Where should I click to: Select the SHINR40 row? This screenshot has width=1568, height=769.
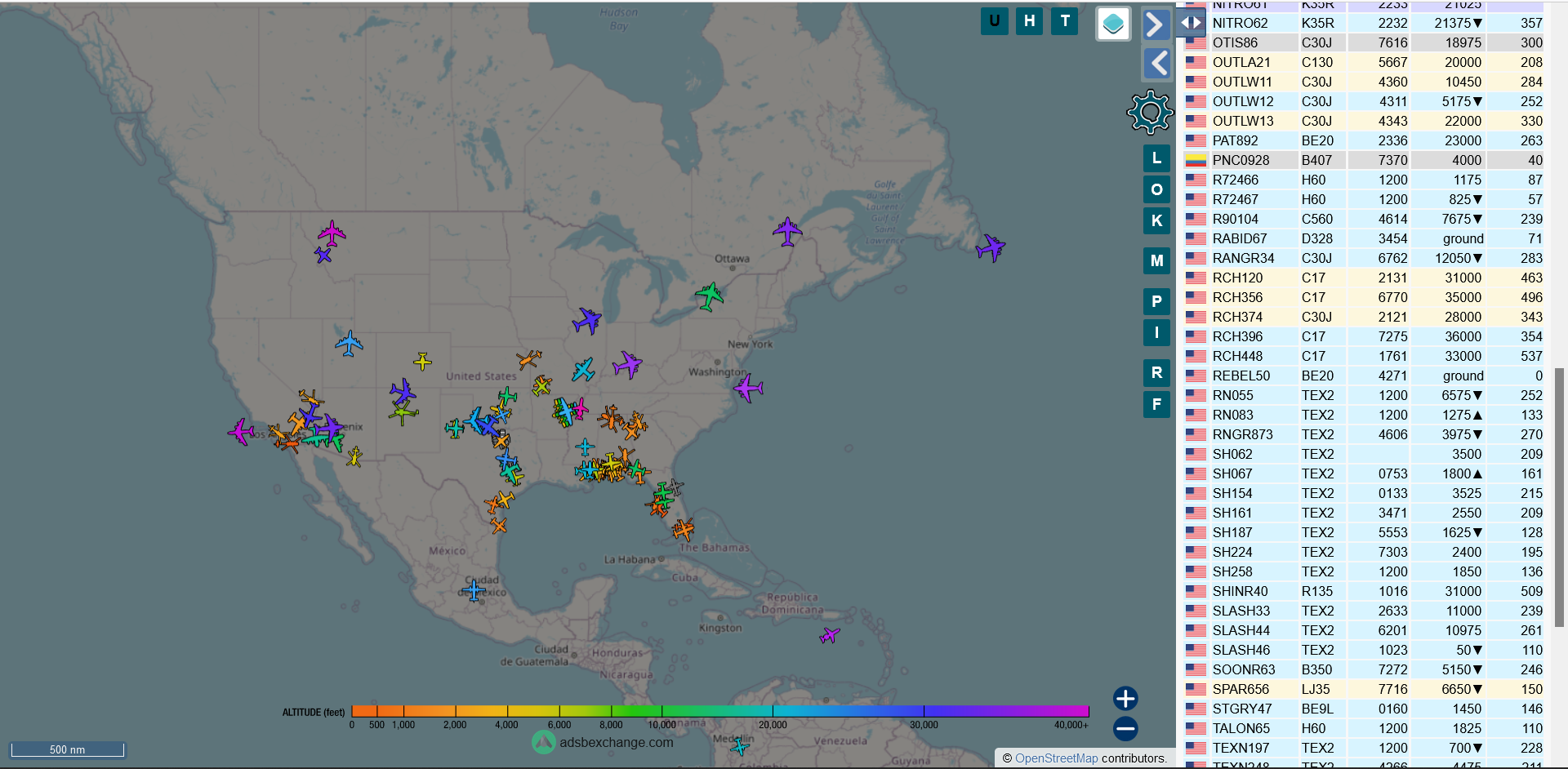point(1364,591)
